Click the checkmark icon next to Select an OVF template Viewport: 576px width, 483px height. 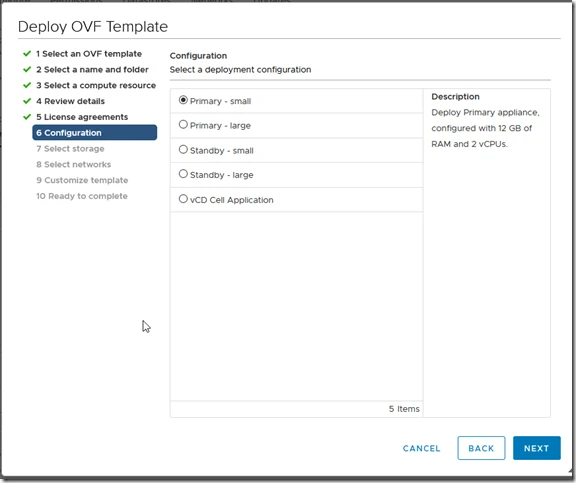coord(27,54)
